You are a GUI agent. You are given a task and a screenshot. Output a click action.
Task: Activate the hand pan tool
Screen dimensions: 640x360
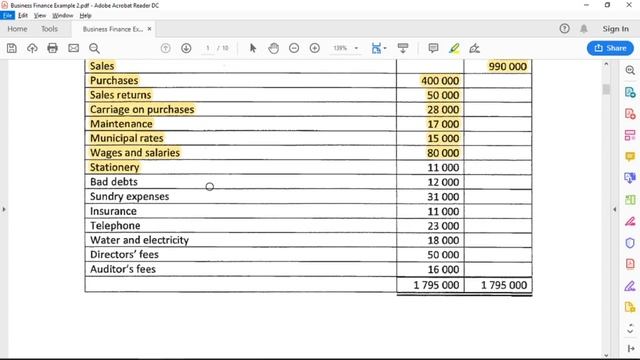pyautogui.click(x=273, y=48)
